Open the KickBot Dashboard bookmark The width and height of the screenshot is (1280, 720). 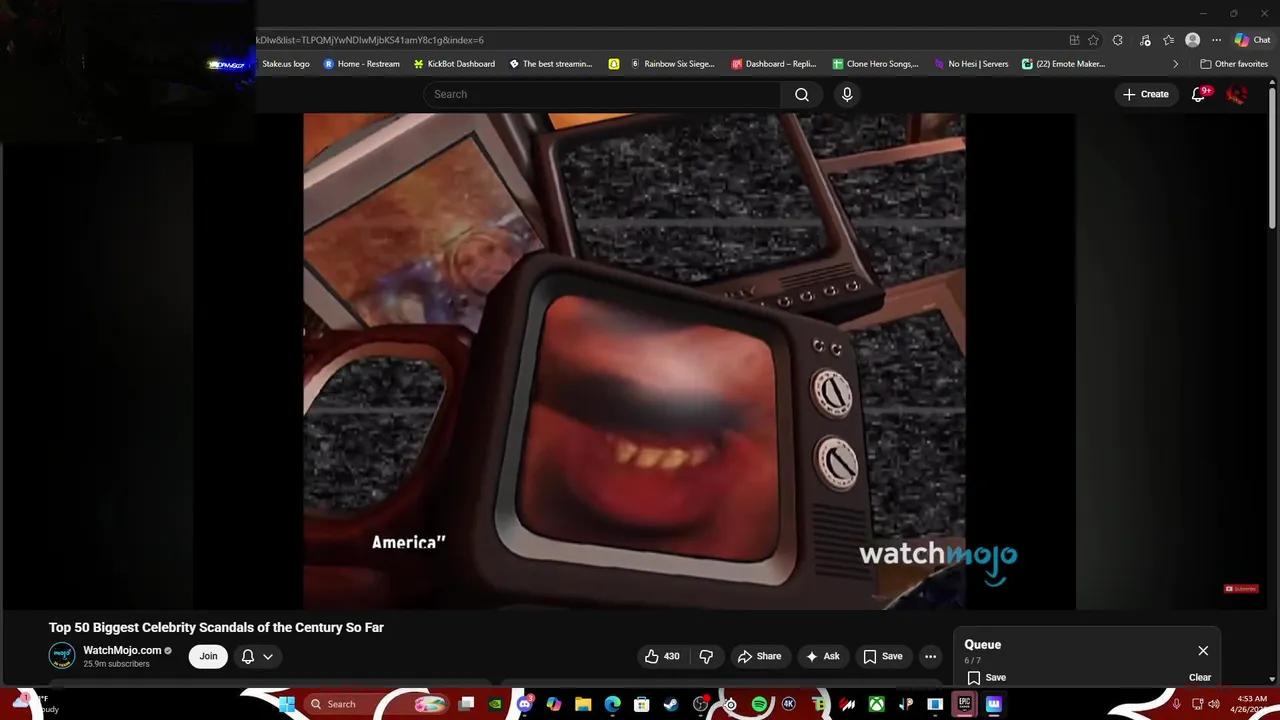point(454,64)
